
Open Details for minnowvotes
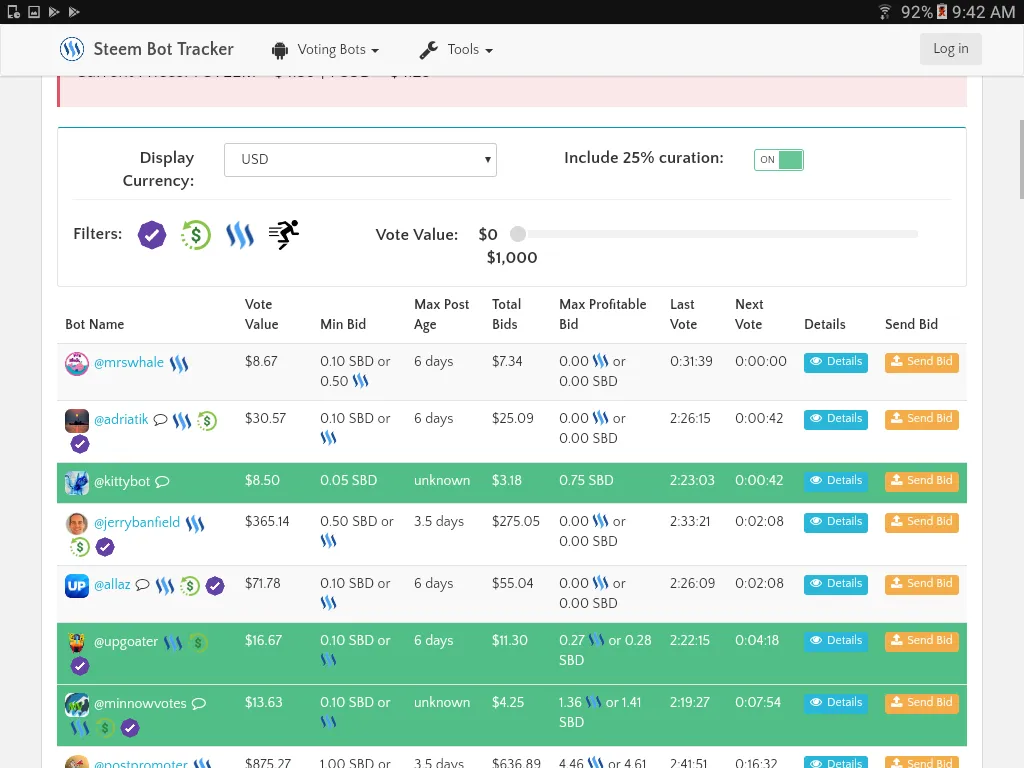(835, 703)
